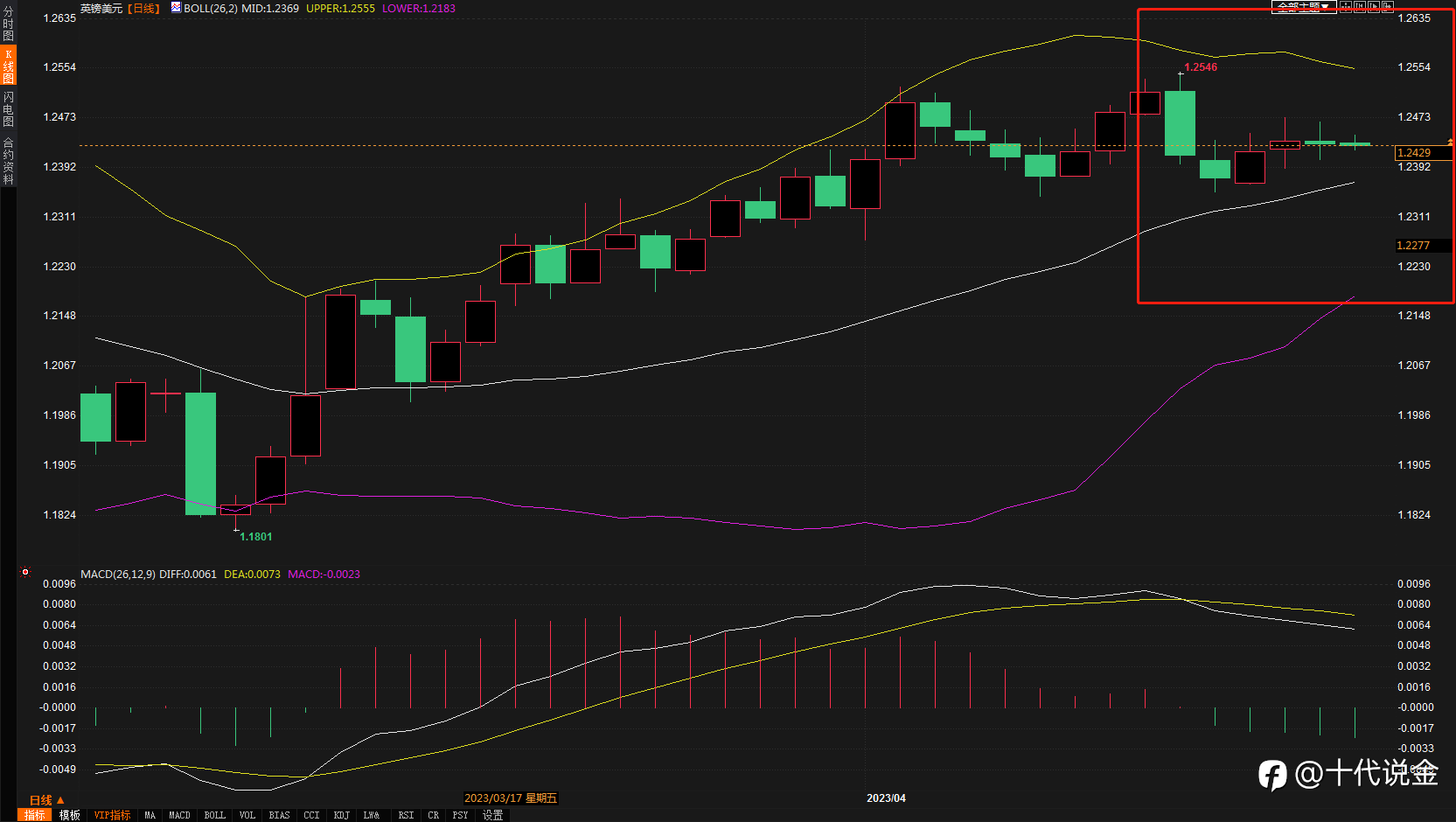Click the second chart tool icon after 全部主题

tap(1360, 6)
